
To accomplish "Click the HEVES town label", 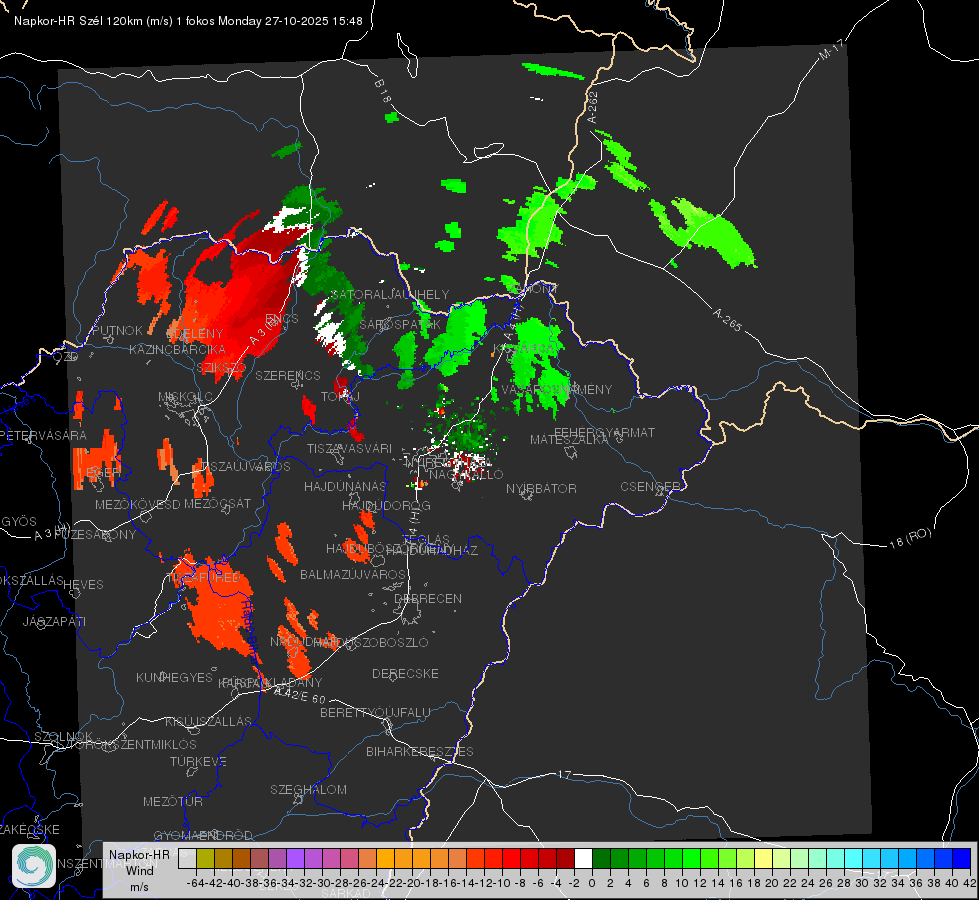I will tap(84, 585).
